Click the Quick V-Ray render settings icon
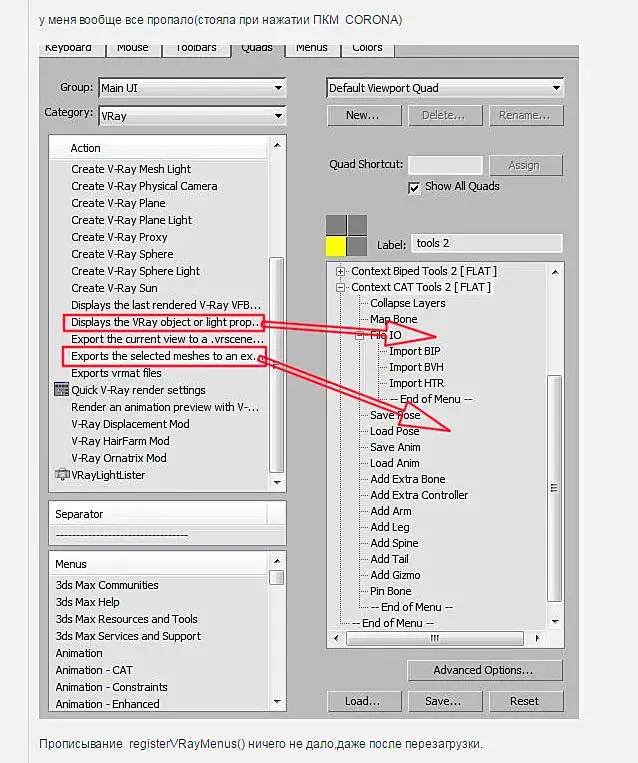 point(61,389)
